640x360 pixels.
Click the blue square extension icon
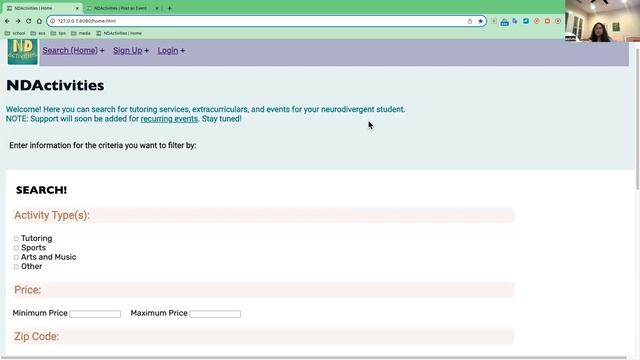pos(526,21)
